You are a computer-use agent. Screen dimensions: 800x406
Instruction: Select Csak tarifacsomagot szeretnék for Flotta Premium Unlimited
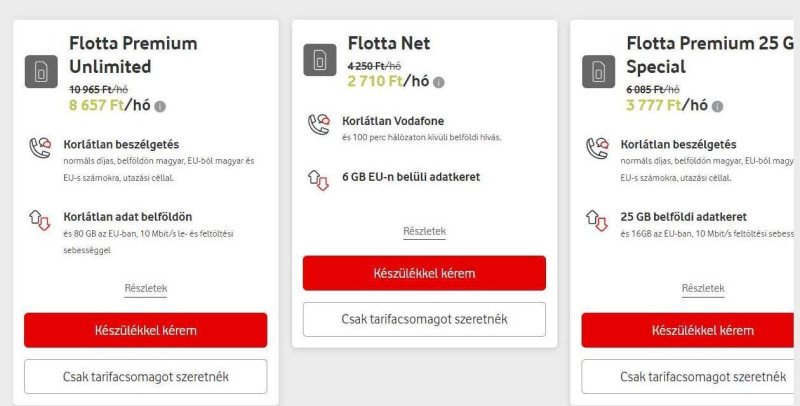point(146,377)
